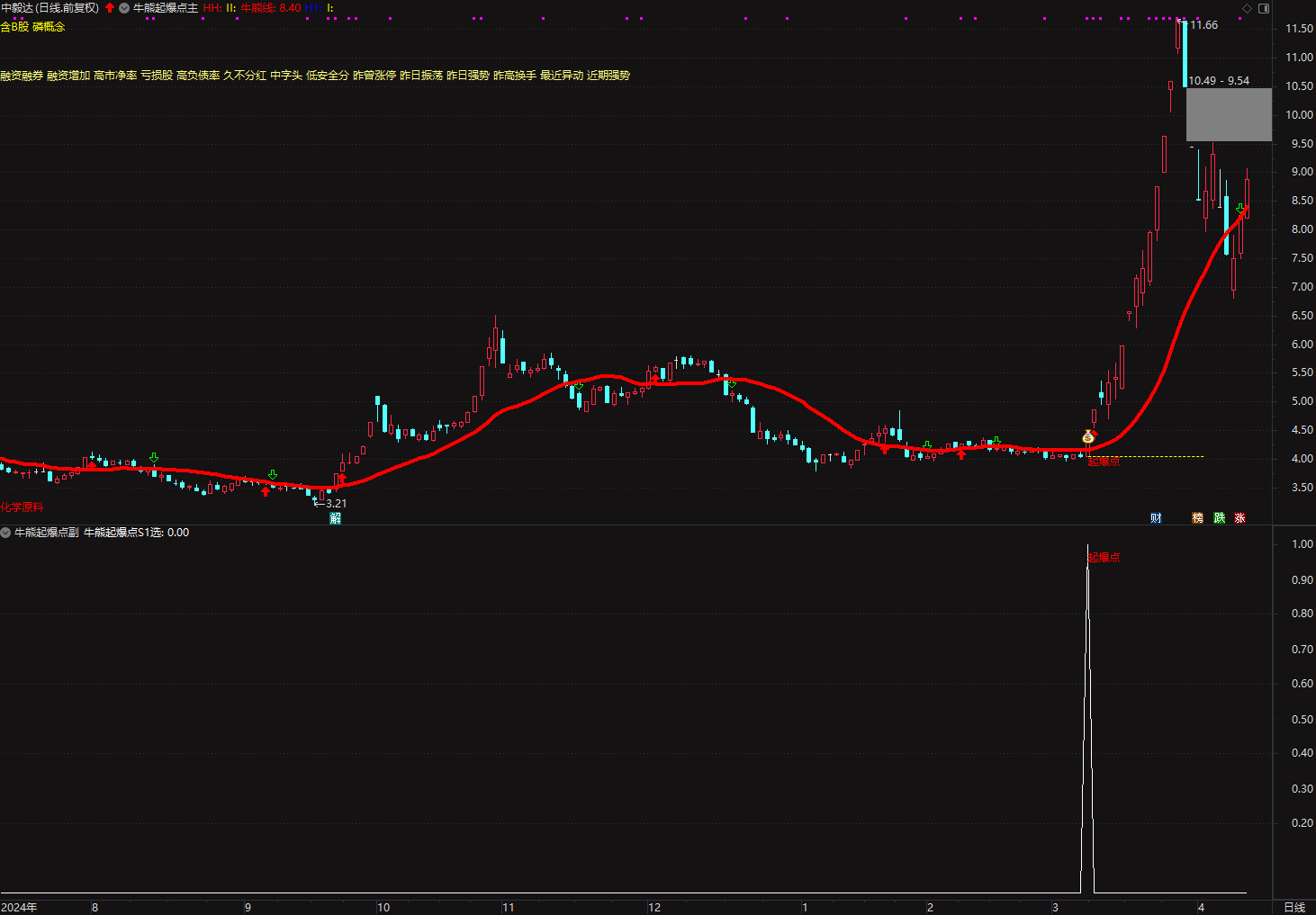Click the 融资融券 tag
The height and width of the screenshot is (915, 1316).
tap(22, 76)
